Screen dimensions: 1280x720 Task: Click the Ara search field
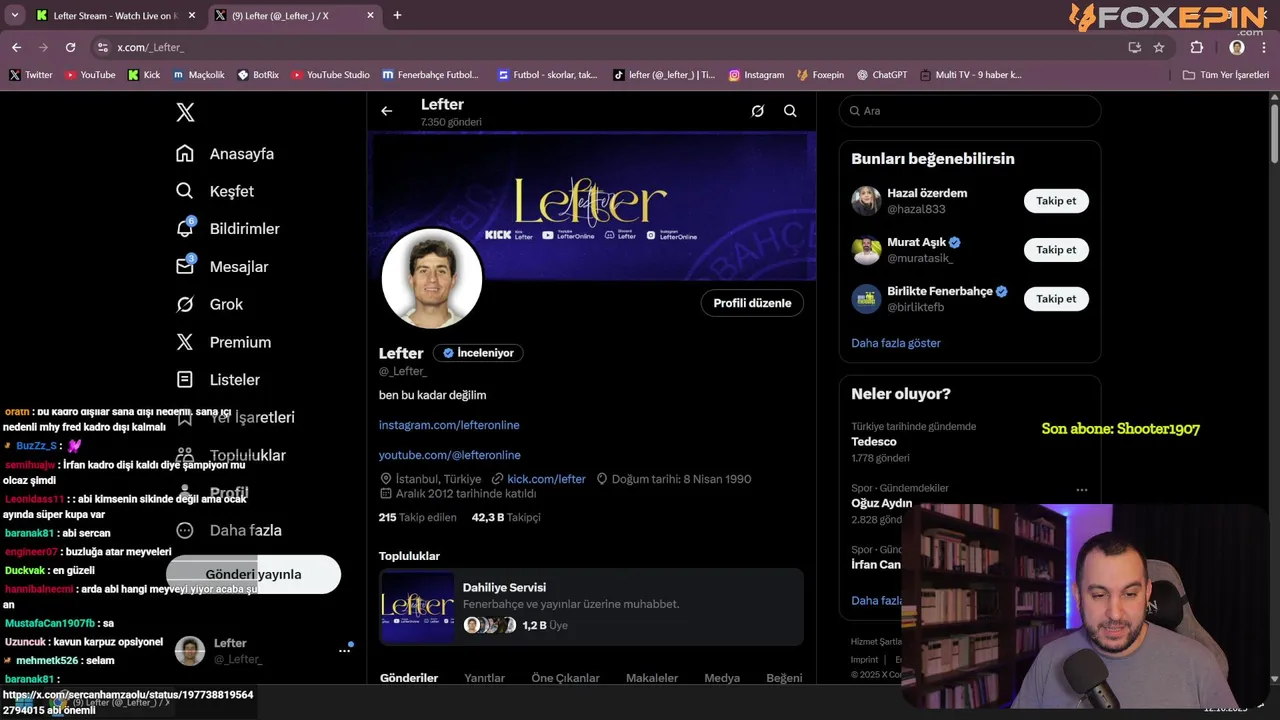tap(970, 111)
